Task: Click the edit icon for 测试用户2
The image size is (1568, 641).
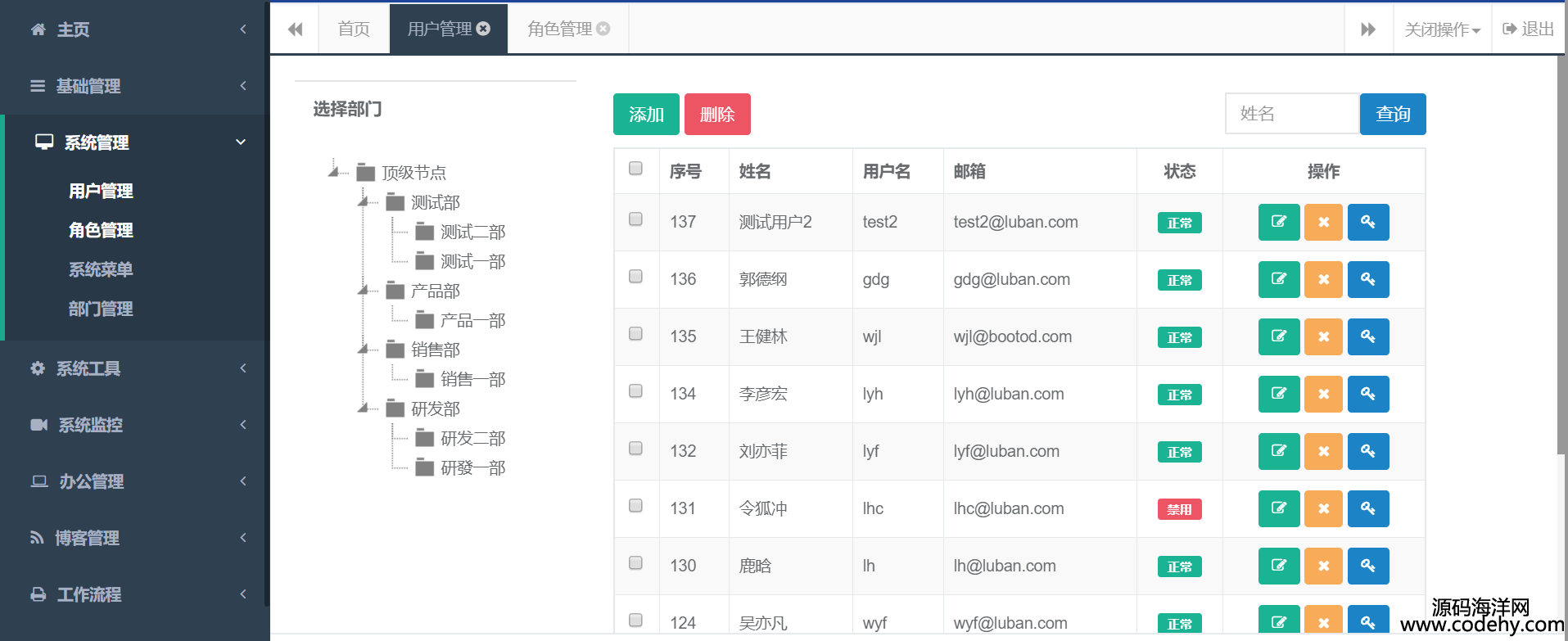Action: coord(1278,222)
